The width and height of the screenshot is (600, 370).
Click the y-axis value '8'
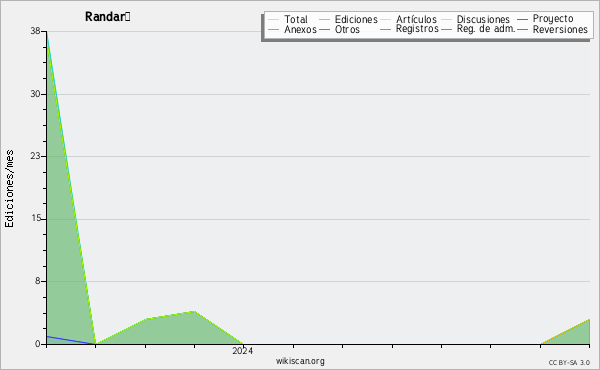pos(38,281)
